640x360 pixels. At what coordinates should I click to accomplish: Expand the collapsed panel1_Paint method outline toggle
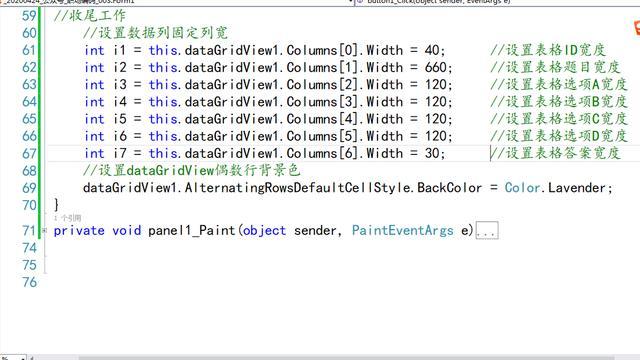pyautogui.click(x=44, y=231)
